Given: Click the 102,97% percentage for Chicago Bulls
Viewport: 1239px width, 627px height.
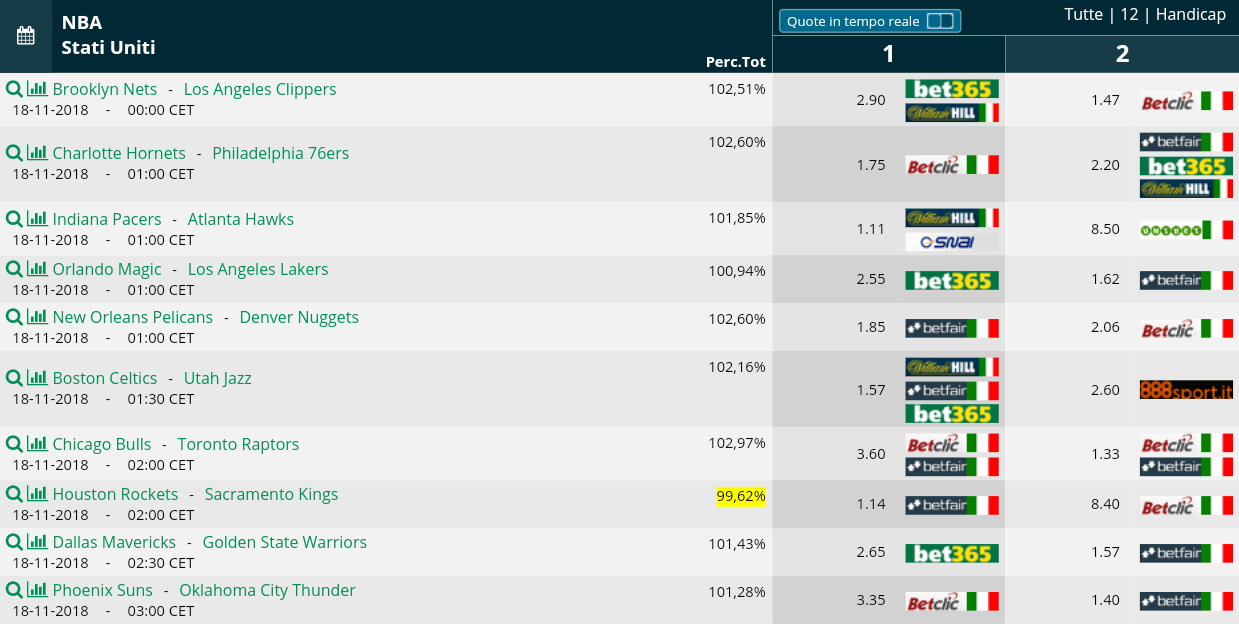Looking at the screenshot, I should pos(737,443).
